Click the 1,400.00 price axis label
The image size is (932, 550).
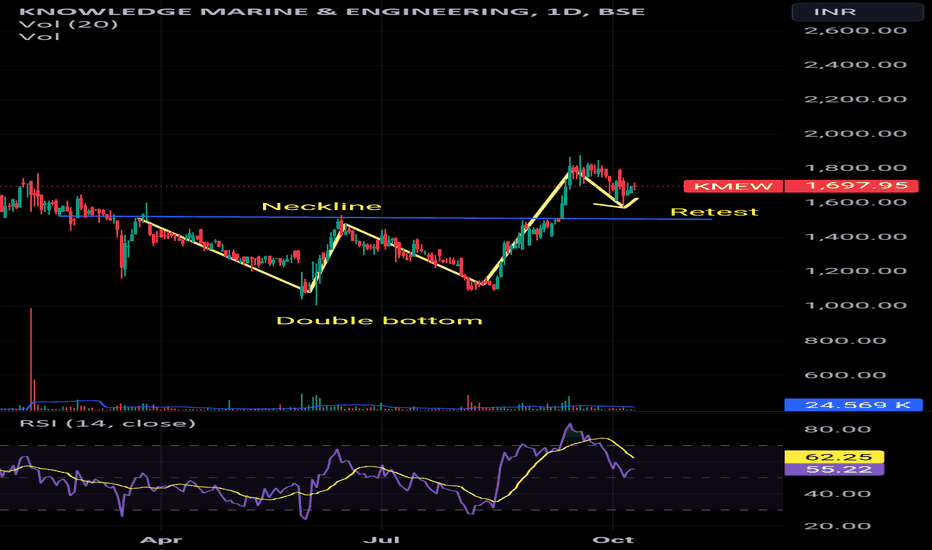tap(855, 237)
